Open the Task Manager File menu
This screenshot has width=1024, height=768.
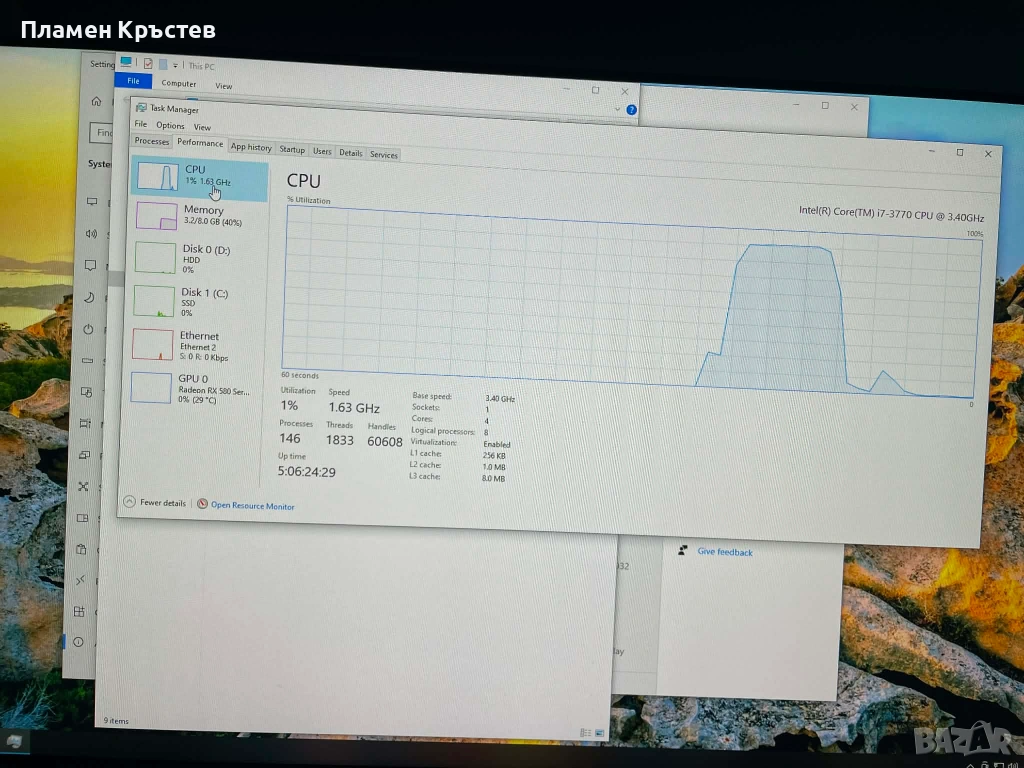pos(141,125)
